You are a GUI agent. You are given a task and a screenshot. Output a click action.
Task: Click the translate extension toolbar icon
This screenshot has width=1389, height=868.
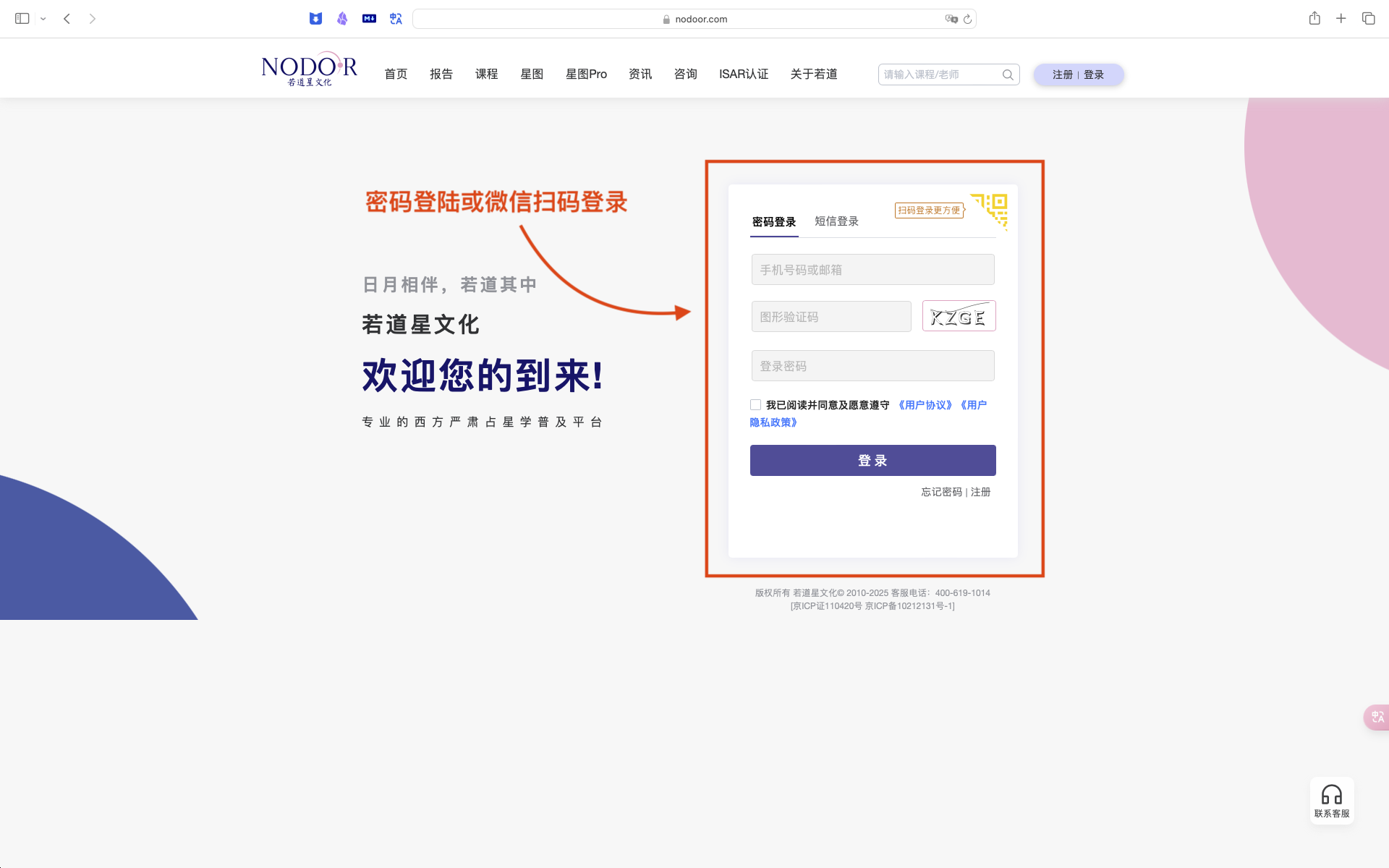(x=396, y=19)
